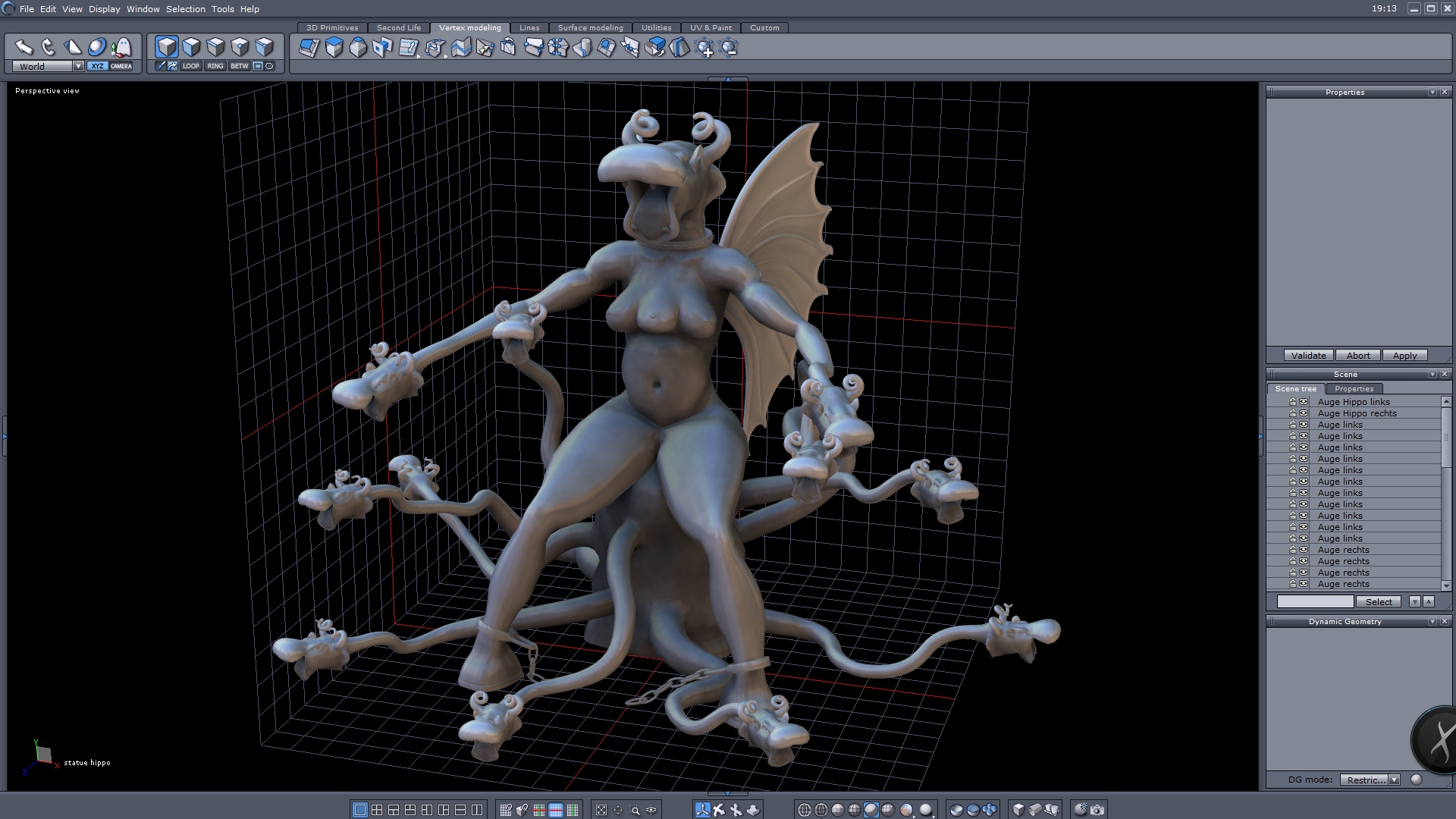Click the camera render icon in bottom bar
The width and height of the screenshot is (1456, 819).
[x=1097, y=810]
